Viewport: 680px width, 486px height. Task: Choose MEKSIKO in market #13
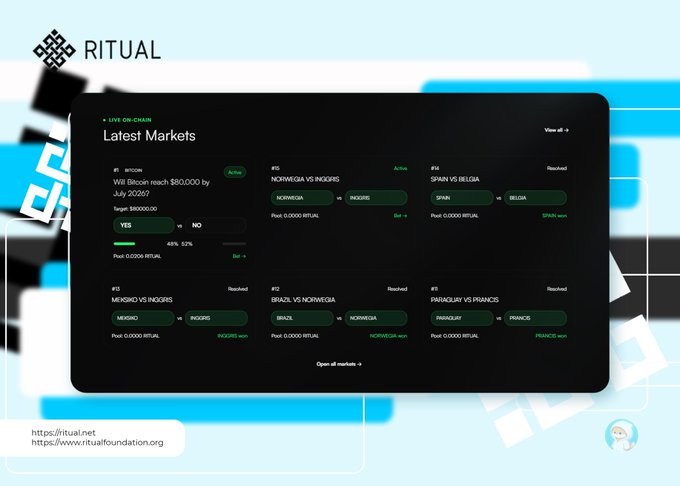[143, 318]
